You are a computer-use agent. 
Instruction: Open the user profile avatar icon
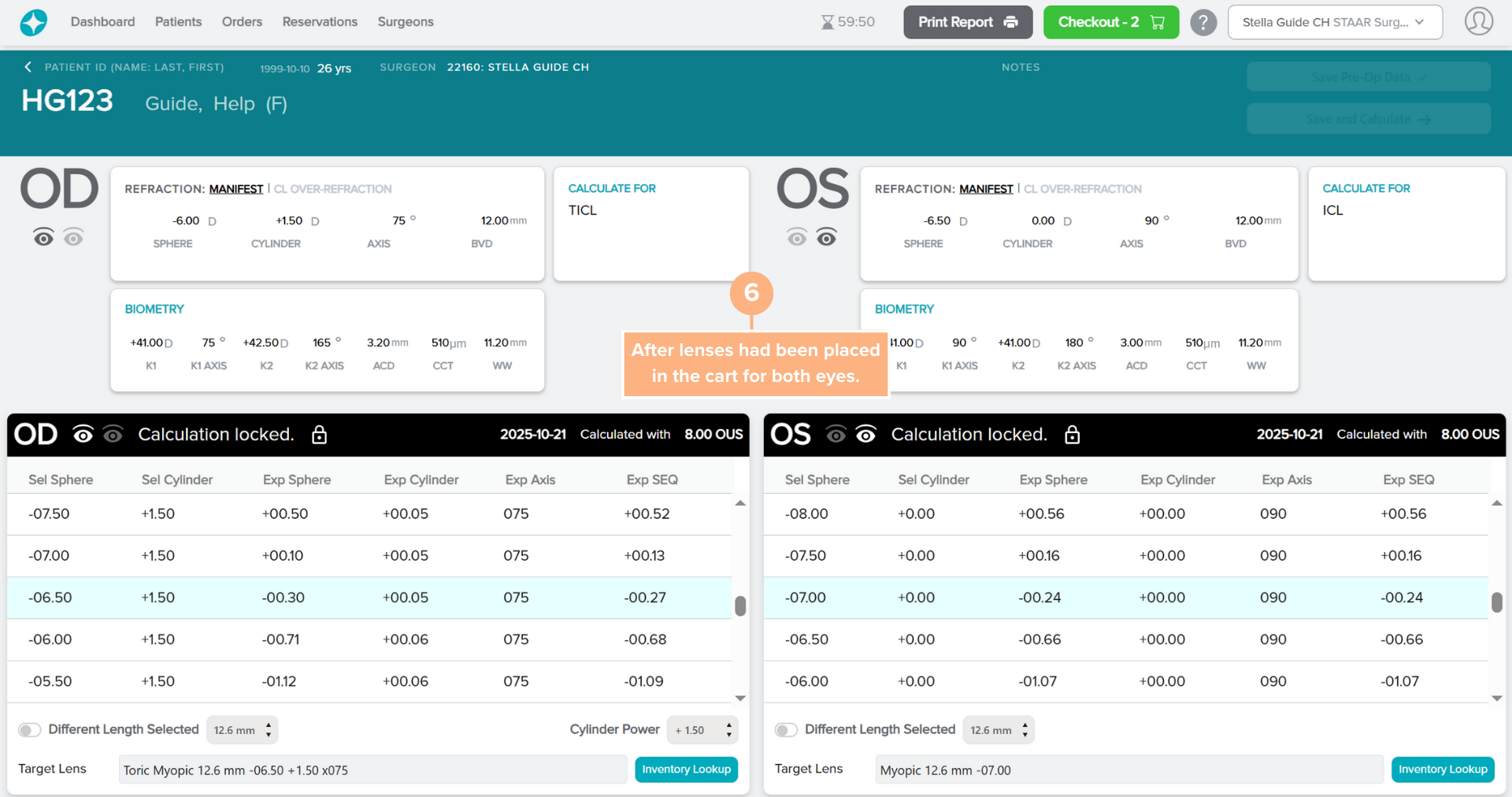(1478, 22)
